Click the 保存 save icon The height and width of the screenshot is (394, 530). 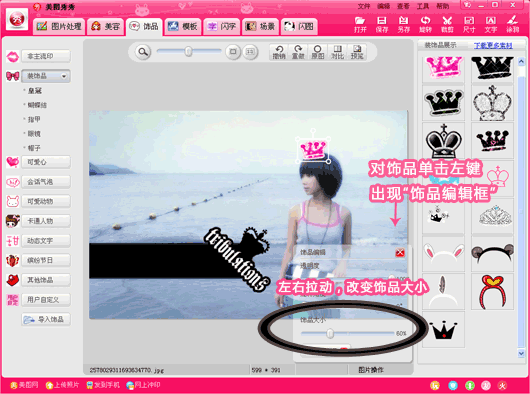pos(382,25)
